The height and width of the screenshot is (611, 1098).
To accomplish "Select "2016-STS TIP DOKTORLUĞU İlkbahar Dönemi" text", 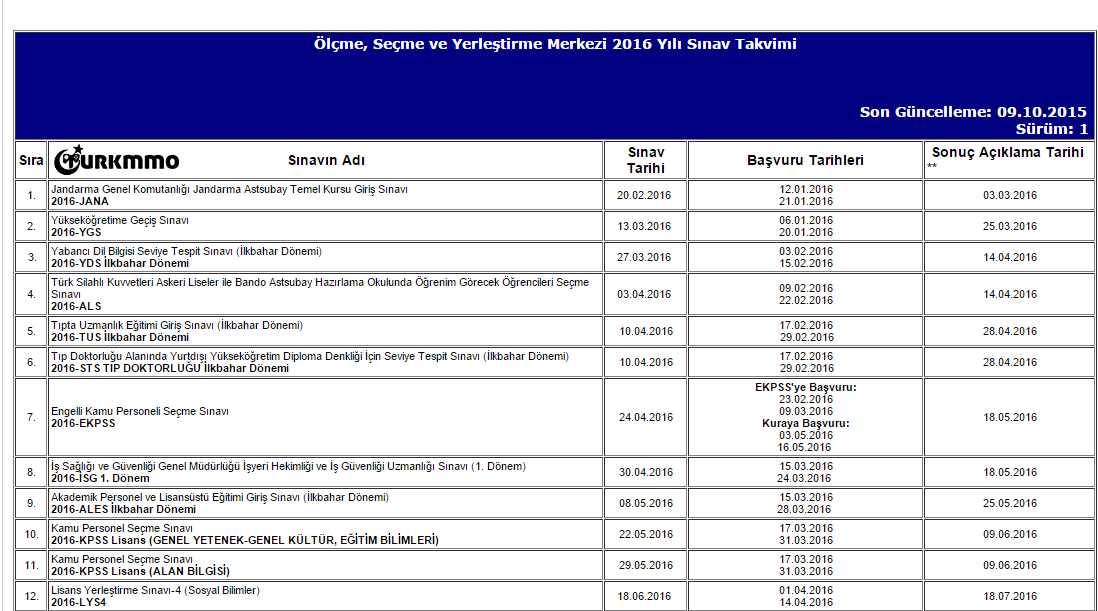I will 169,368.
